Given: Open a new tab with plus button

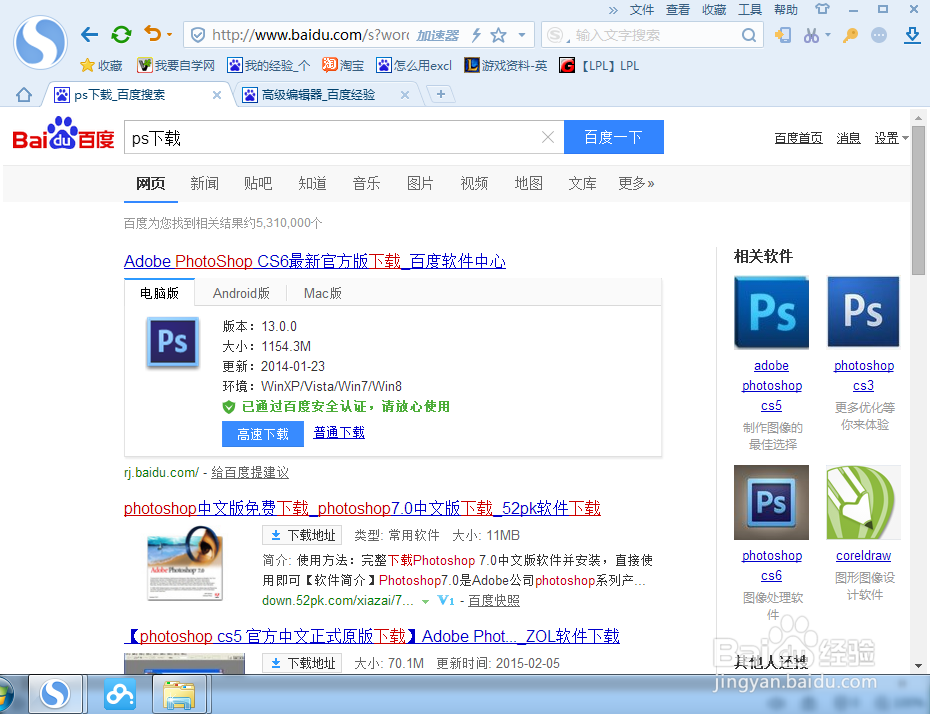Looking at the screenshot, I should coord(441,94).
